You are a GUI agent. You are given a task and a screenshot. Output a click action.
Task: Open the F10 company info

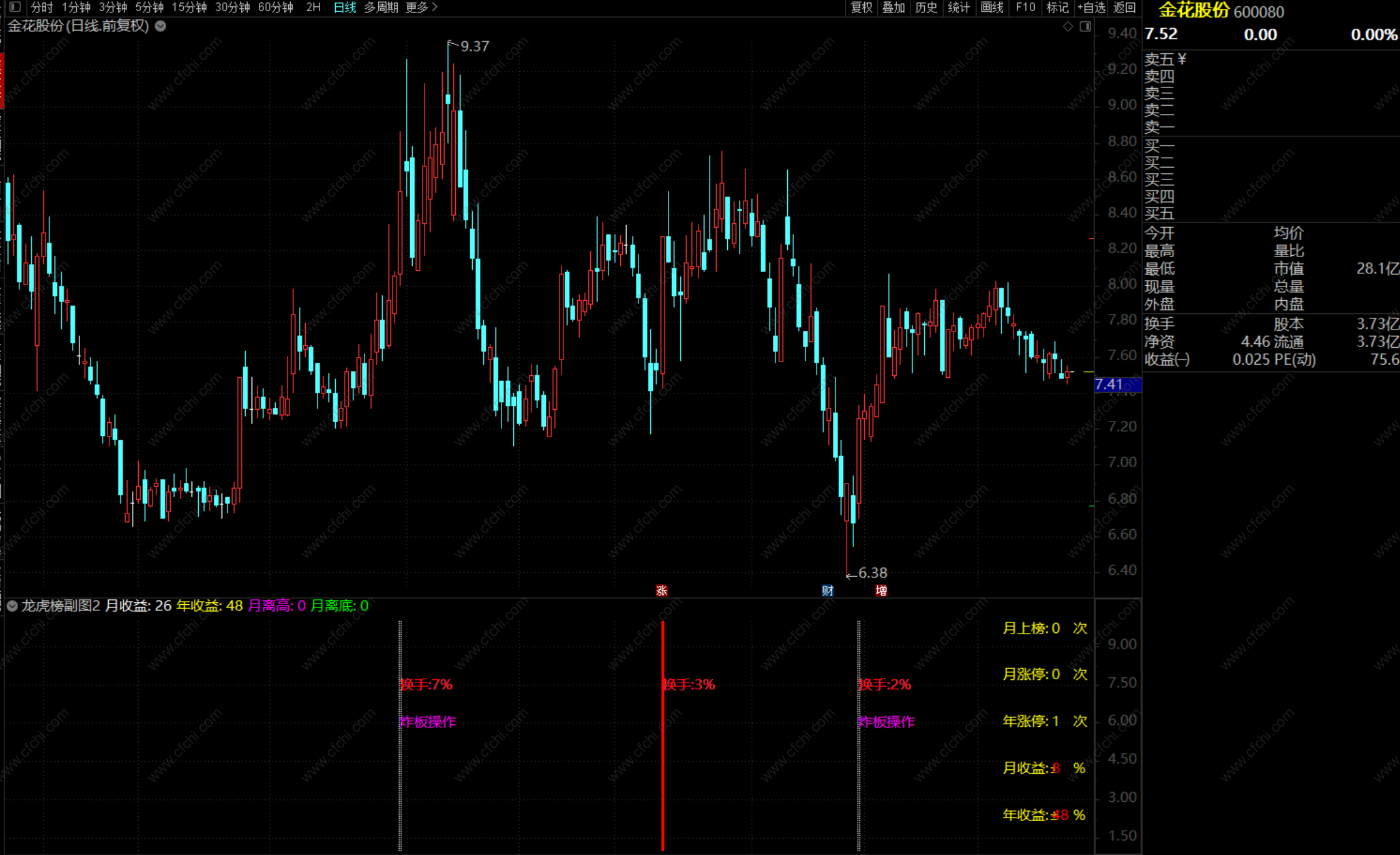pyautogui.click(x=1025, y=8)
